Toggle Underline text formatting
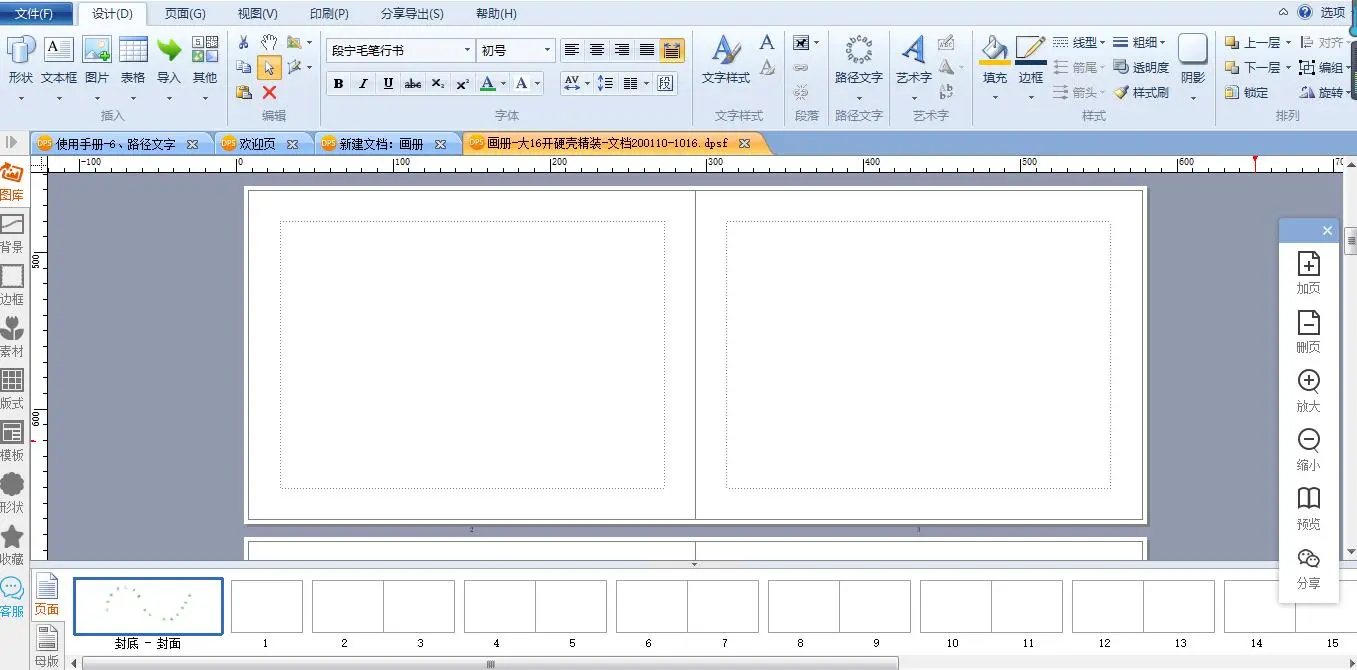1357x670 pixels. tap(388, 84)
